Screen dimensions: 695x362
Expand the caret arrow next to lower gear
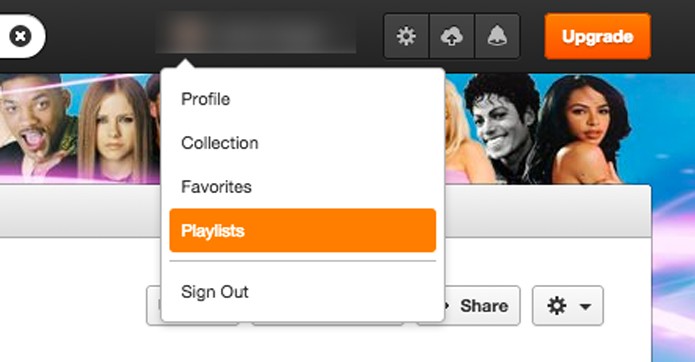585,307
